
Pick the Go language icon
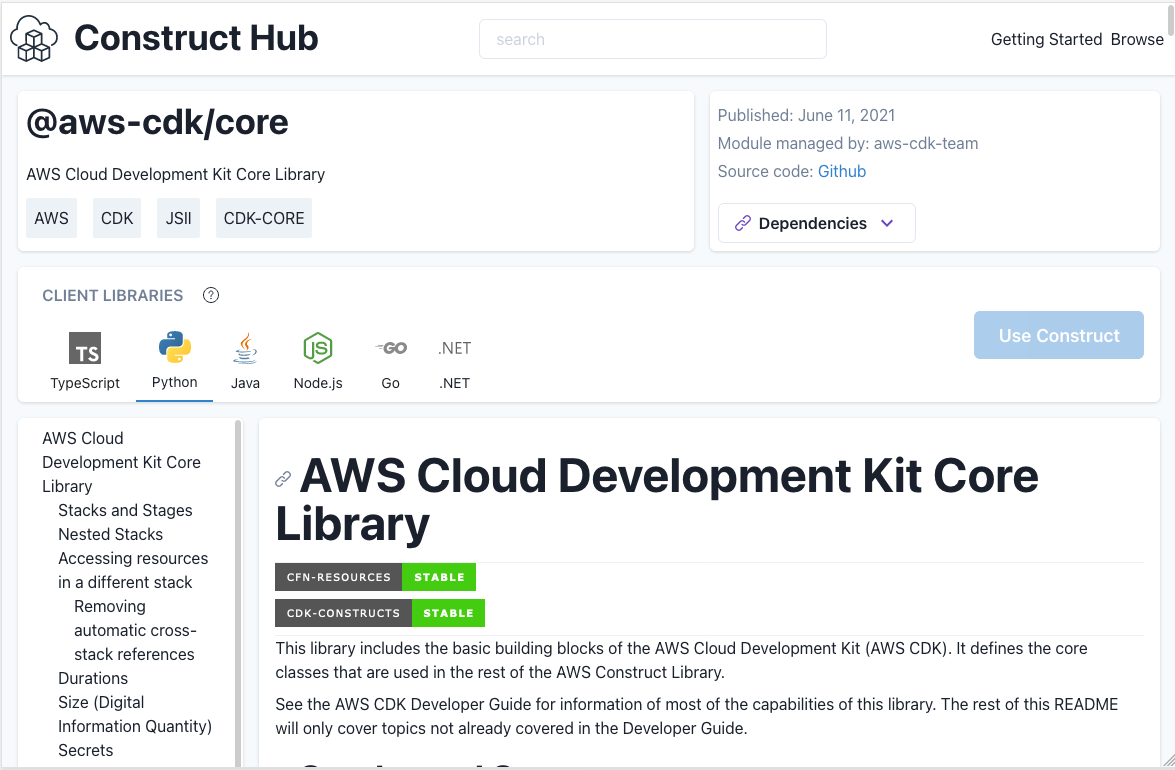tap(390, 348)
